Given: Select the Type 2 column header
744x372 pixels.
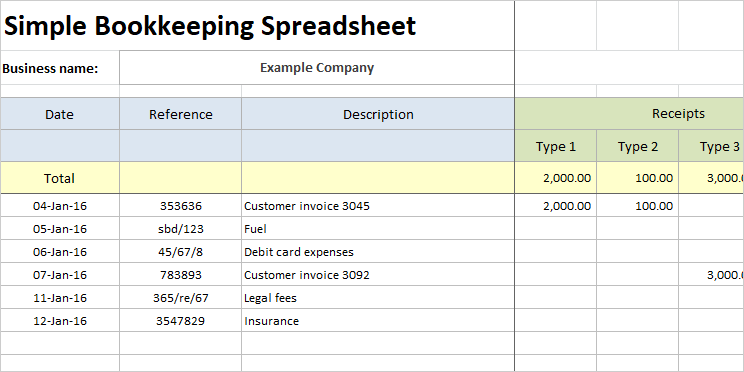Looking at the screenshot, I should (x=637, y=146).
